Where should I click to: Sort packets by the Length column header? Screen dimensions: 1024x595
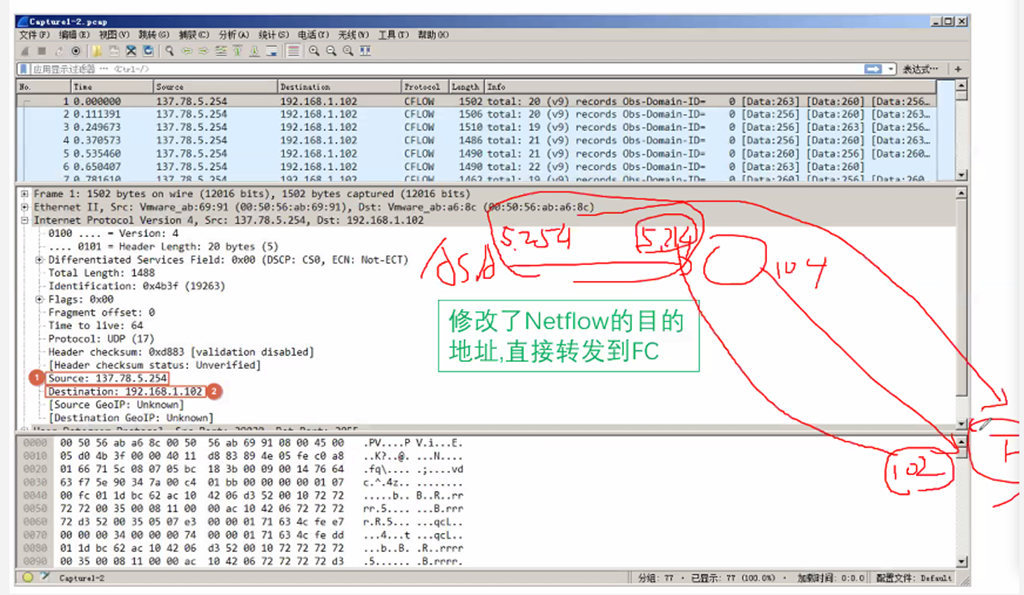(x=466, y=86)
